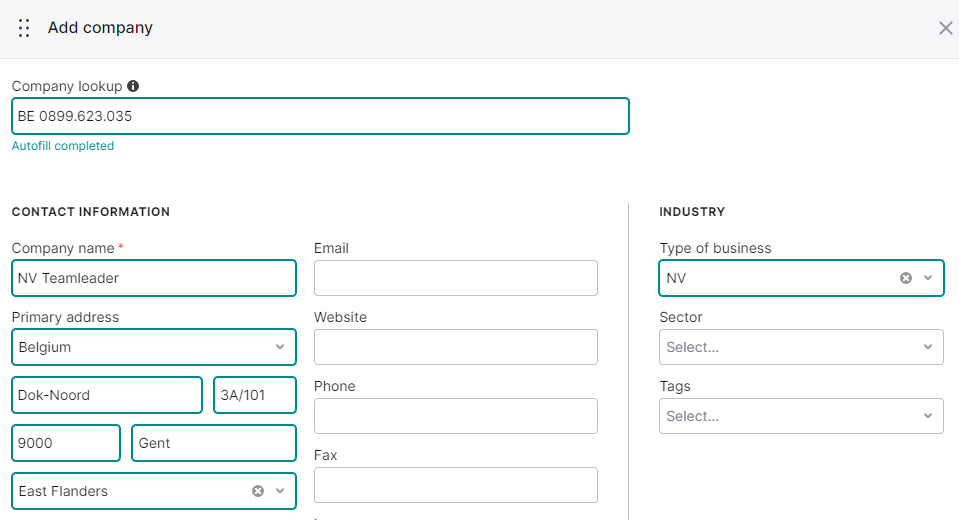Close the Add company dialog
The image size is (959, 520).
point(946,28)
